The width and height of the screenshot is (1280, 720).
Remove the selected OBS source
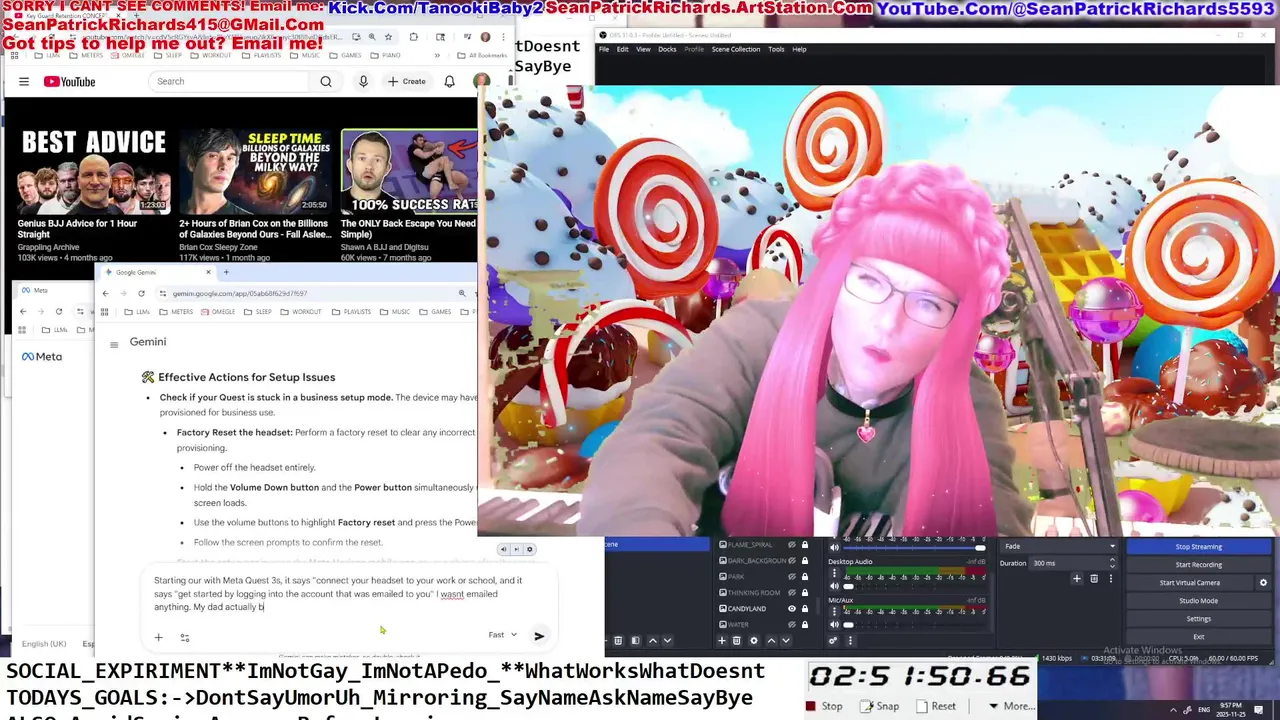tap(738, 641)
